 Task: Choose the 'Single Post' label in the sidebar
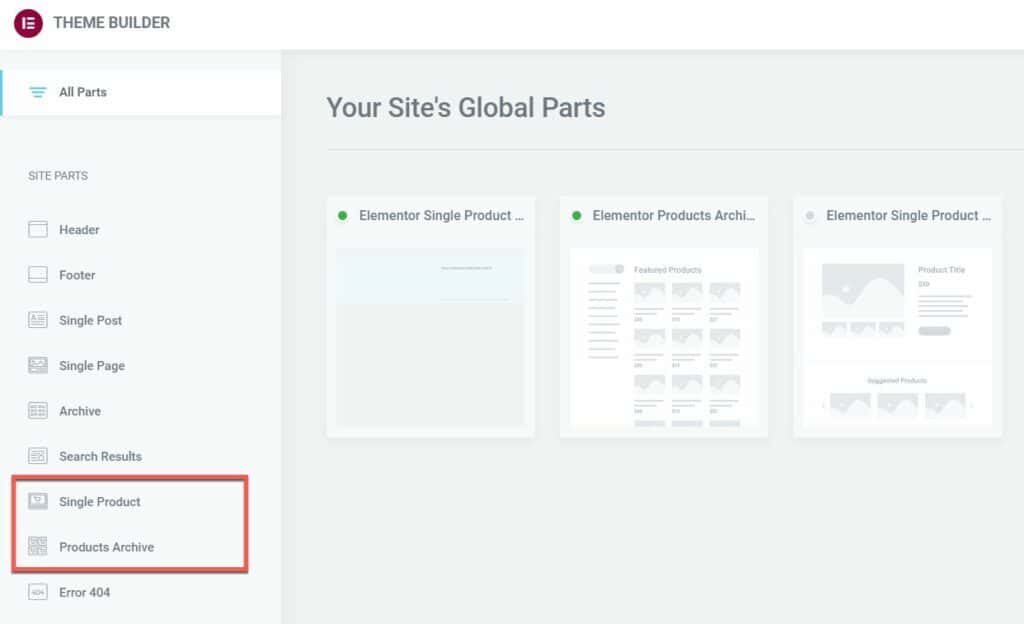pos(90,320)
